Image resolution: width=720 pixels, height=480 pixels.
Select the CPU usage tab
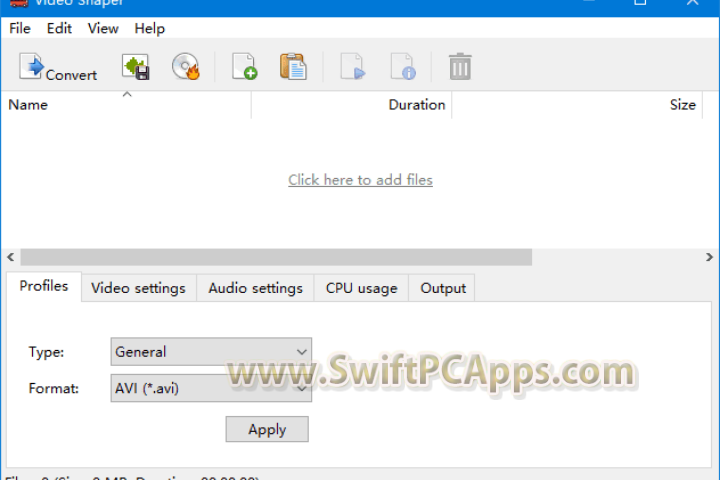tap(361, 288)
